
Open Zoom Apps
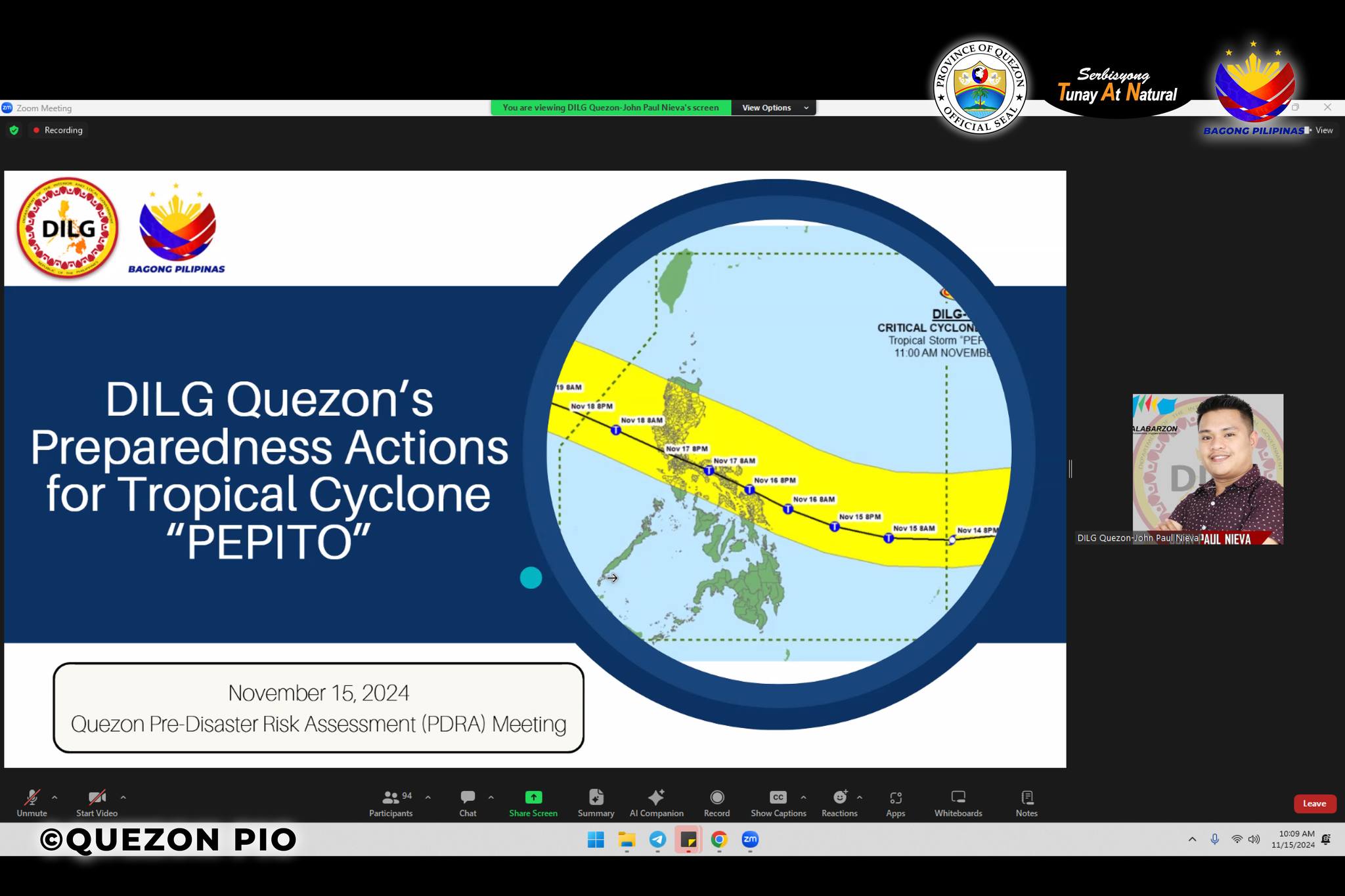pyautogui.click(x=895, y=803)
